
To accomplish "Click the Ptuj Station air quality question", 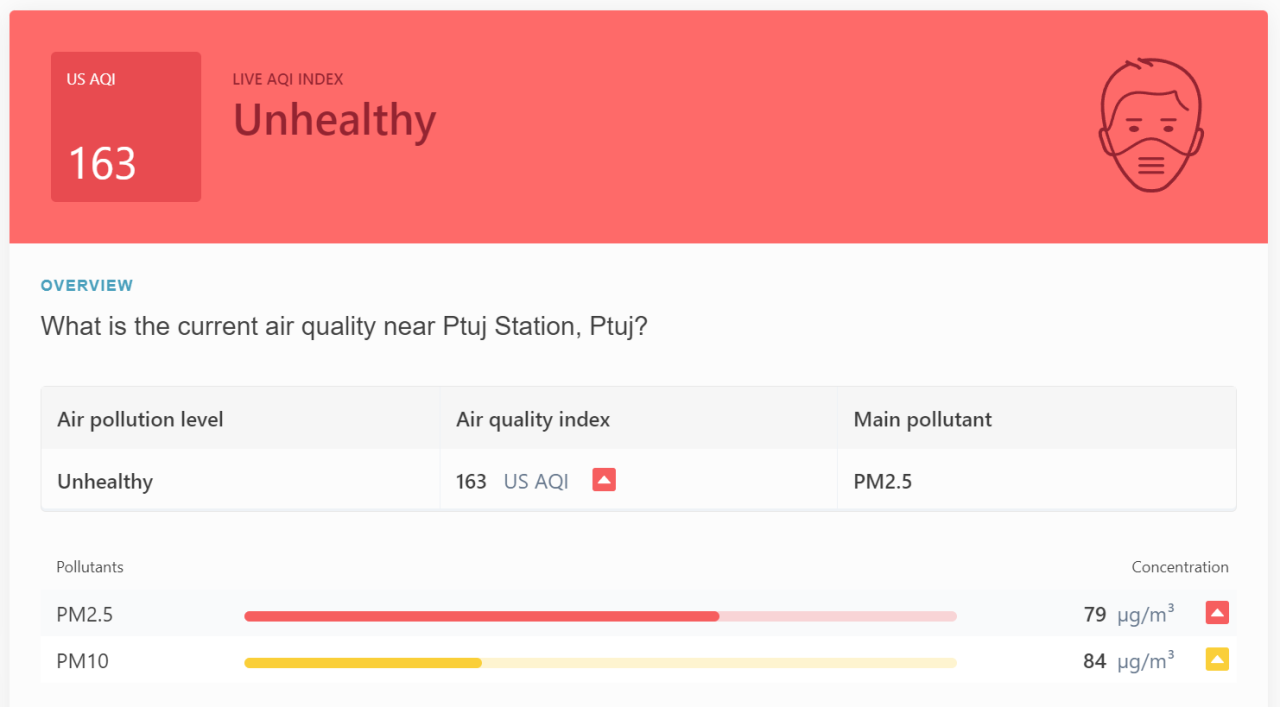I will (344, 327).
